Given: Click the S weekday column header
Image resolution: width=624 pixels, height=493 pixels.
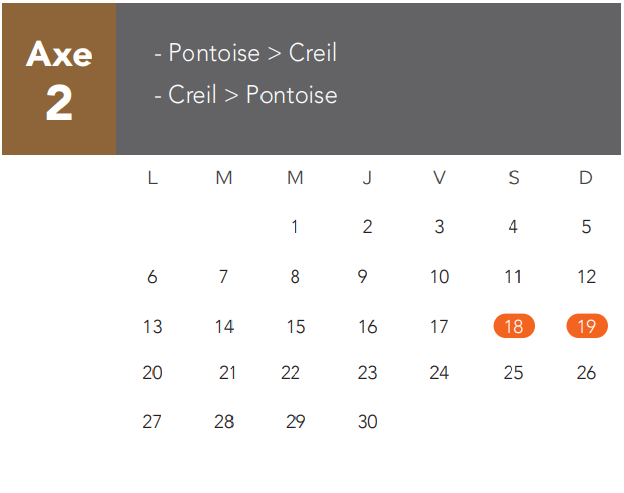Looking at the screenshot, I should point(514,178).
